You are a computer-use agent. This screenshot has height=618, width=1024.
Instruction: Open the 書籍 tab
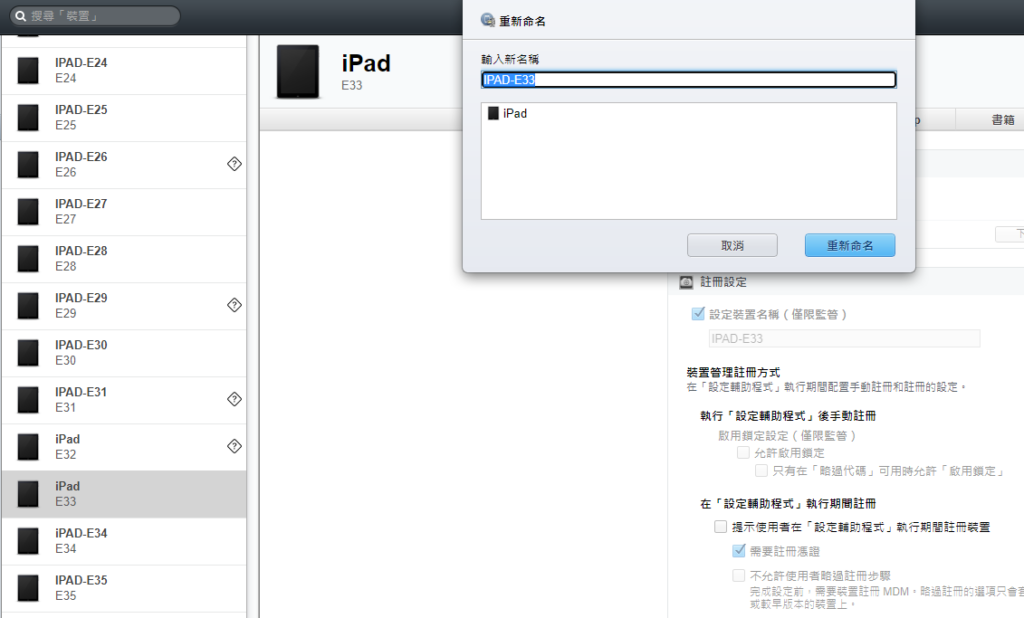click(x=1003, y=120)
